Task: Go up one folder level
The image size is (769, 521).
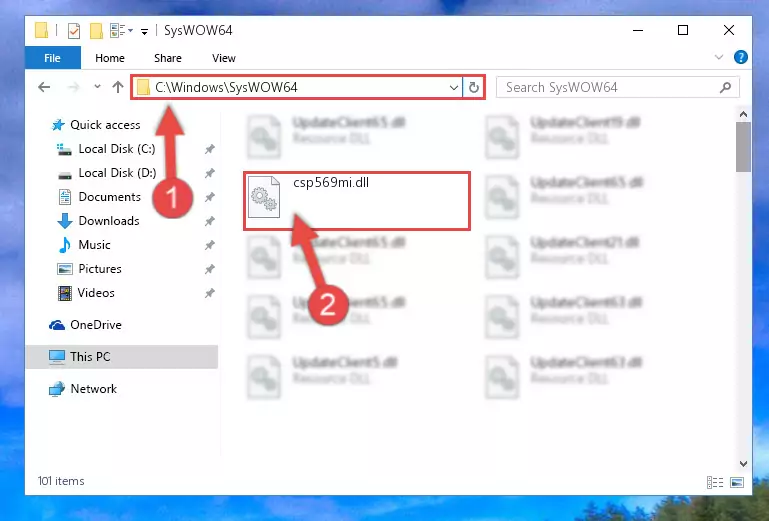Action: point(118,87)
